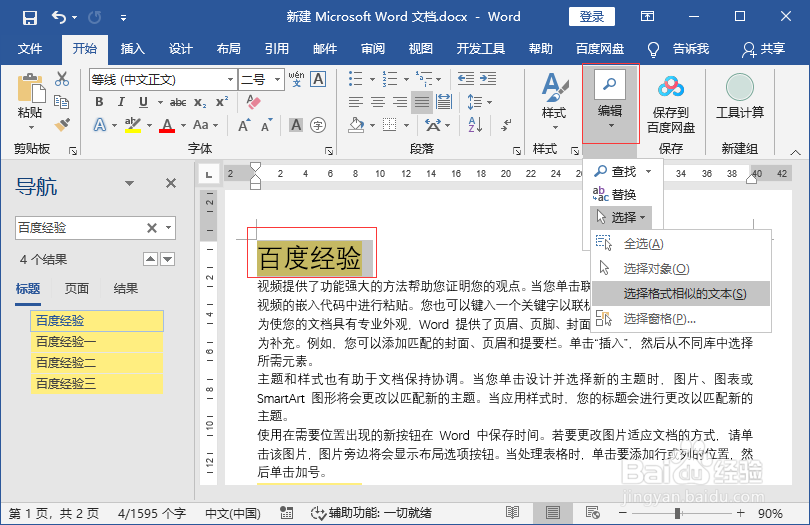Toggle Superscript formatting

coord(222,102)
